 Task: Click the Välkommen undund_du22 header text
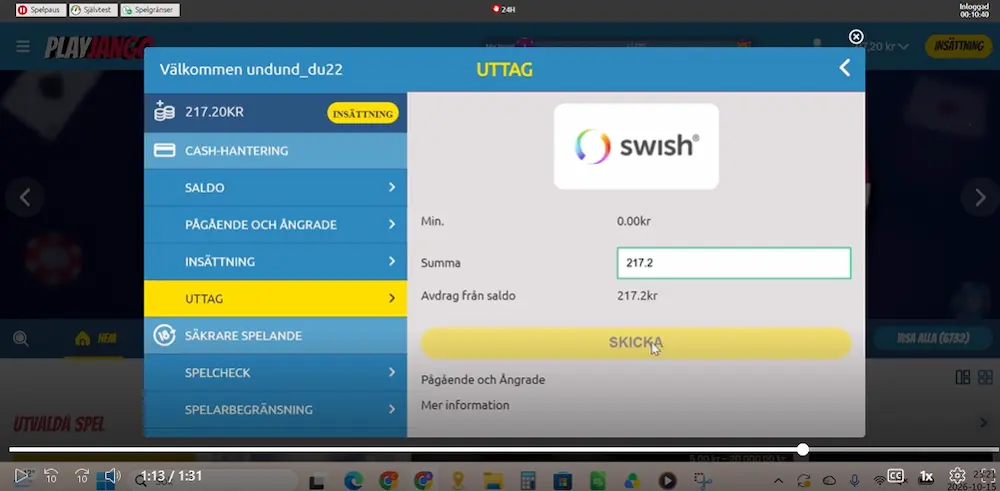[x=251, y=70]
